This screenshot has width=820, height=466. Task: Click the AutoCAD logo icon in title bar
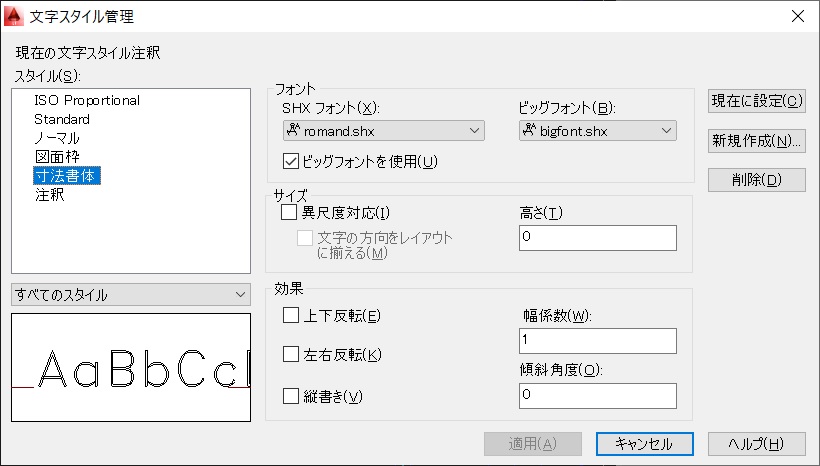point(13,16)
